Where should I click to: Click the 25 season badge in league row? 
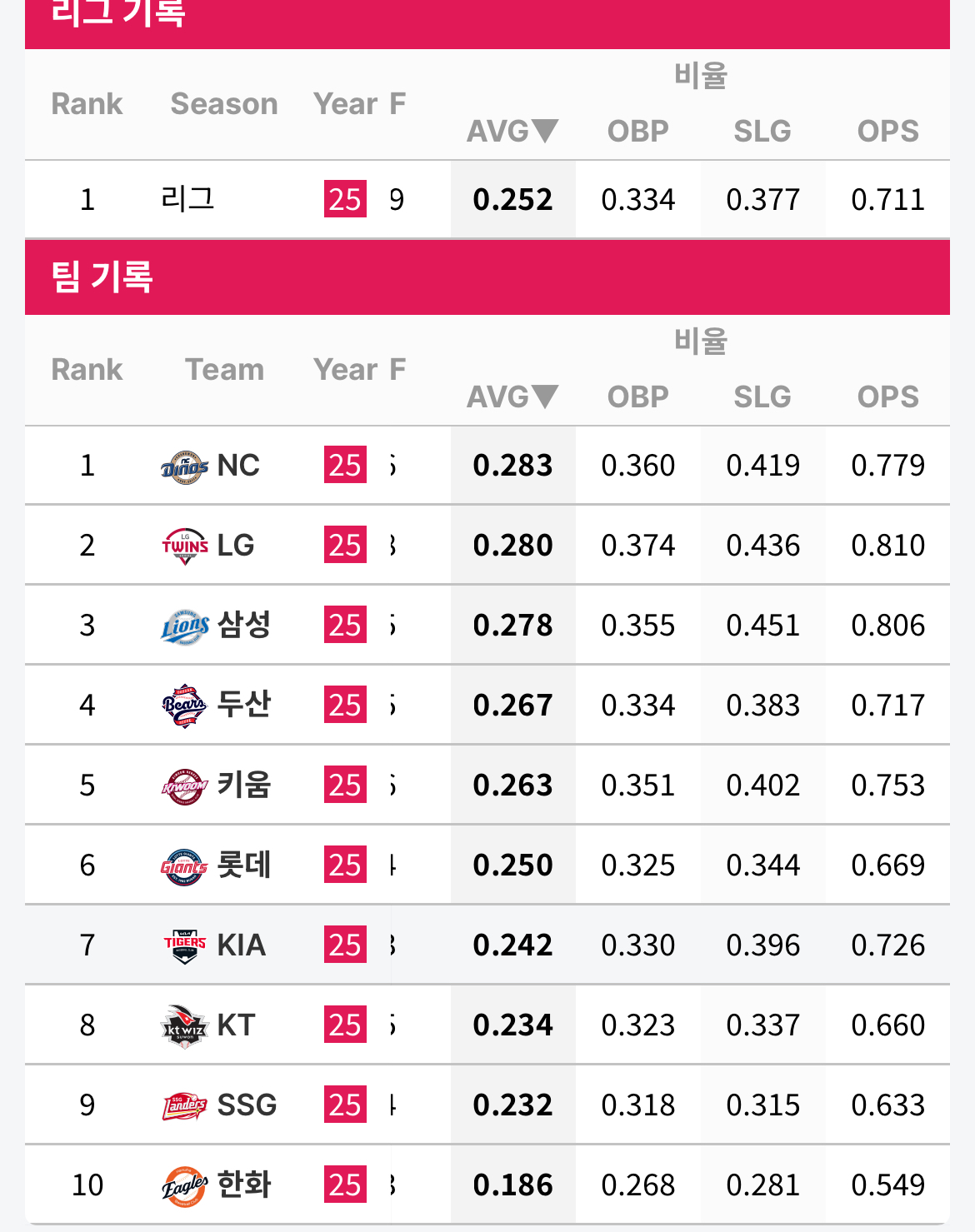(345, 200)
